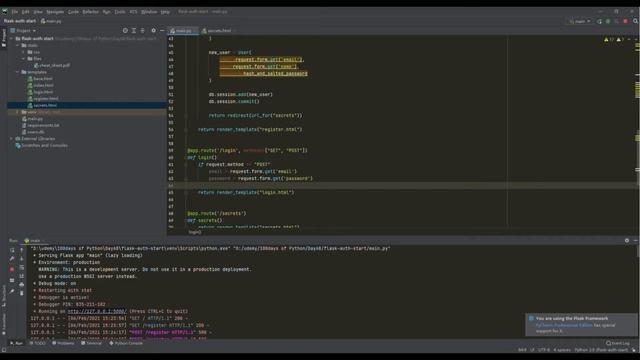This screenshot has height=360, width=640.
Task: Click the wrench icon in Run panel
Action: [12, 259]
